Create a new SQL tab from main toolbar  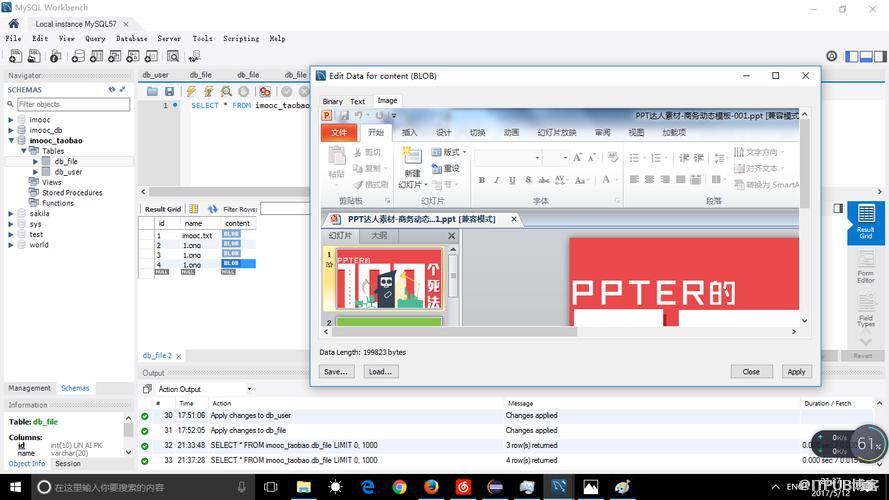point(15,56)
